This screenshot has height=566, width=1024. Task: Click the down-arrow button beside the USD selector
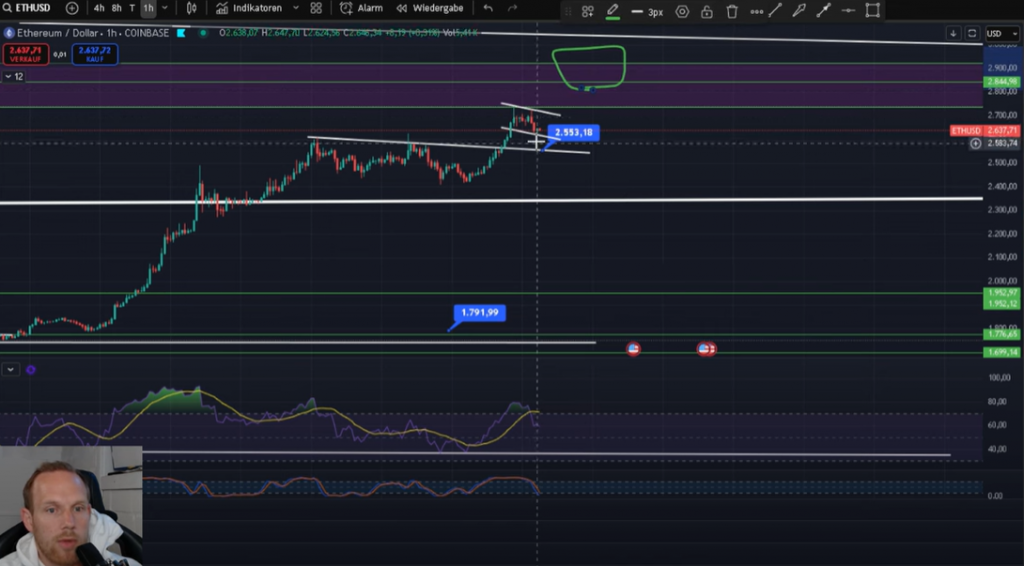coord(953,33)
